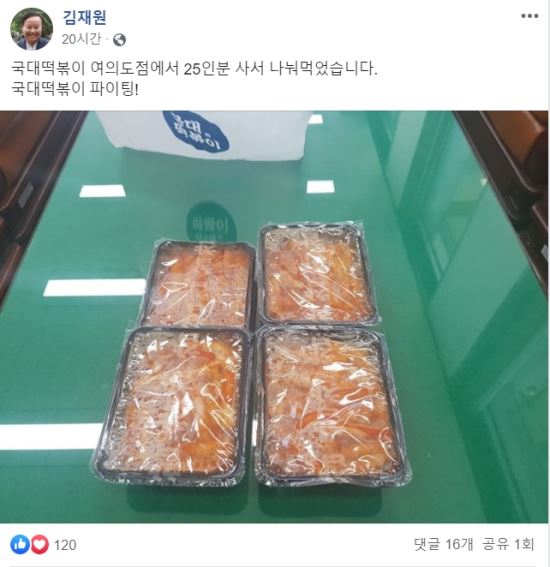Click the red heart love reaction icon
Image resolution: width=550 pixels, height=567 pixels.
pyautogui.click(x=39, y=545)
